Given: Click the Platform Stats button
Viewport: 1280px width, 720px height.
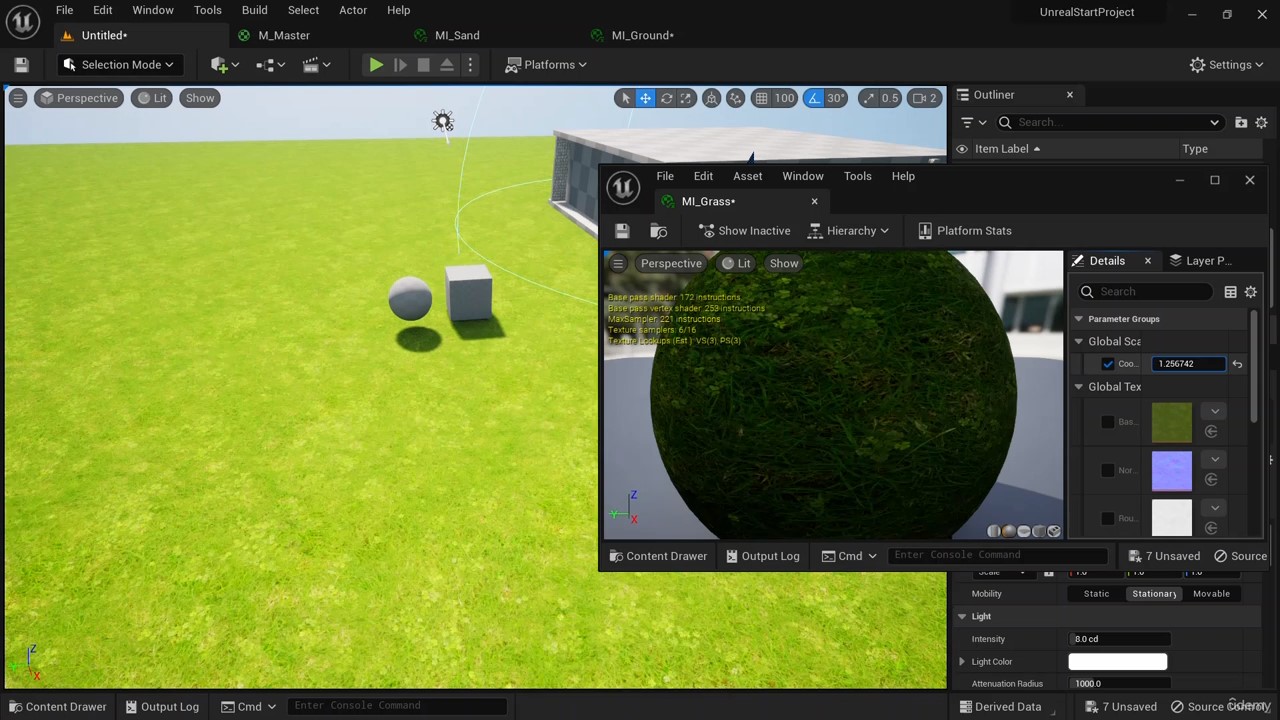Looking at the screenshot, I should tap(965, 231).
